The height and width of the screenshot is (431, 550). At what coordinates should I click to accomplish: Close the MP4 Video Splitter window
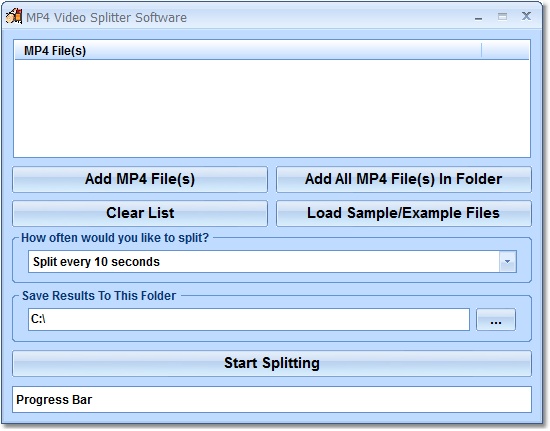click(526, 16)
